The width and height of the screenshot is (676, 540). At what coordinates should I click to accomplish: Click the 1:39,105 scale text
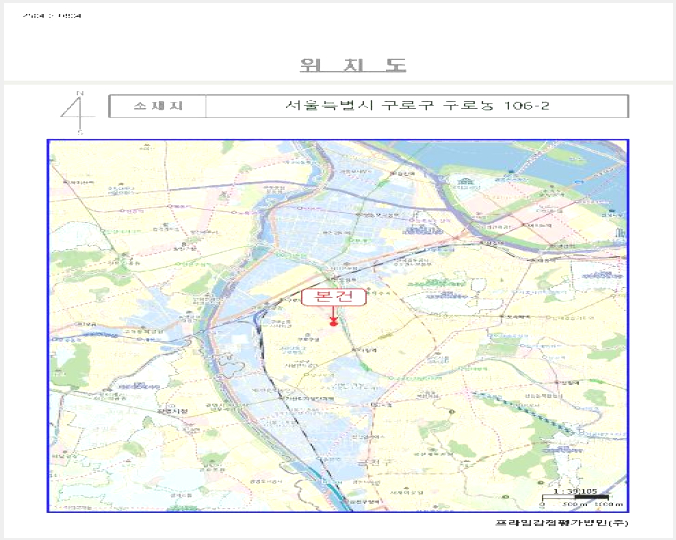(x=575, y=491)
